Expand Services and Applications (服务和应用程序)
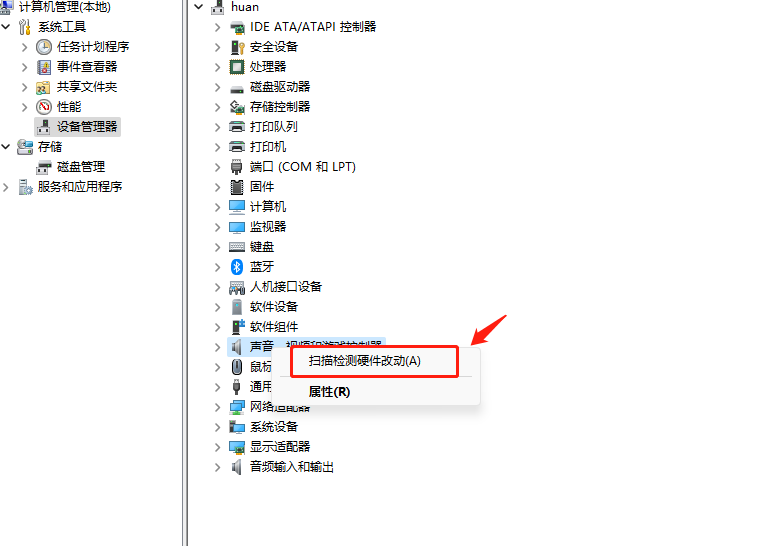Image resolution: width=762 pixels, height=546 pixels. point(6,187)
